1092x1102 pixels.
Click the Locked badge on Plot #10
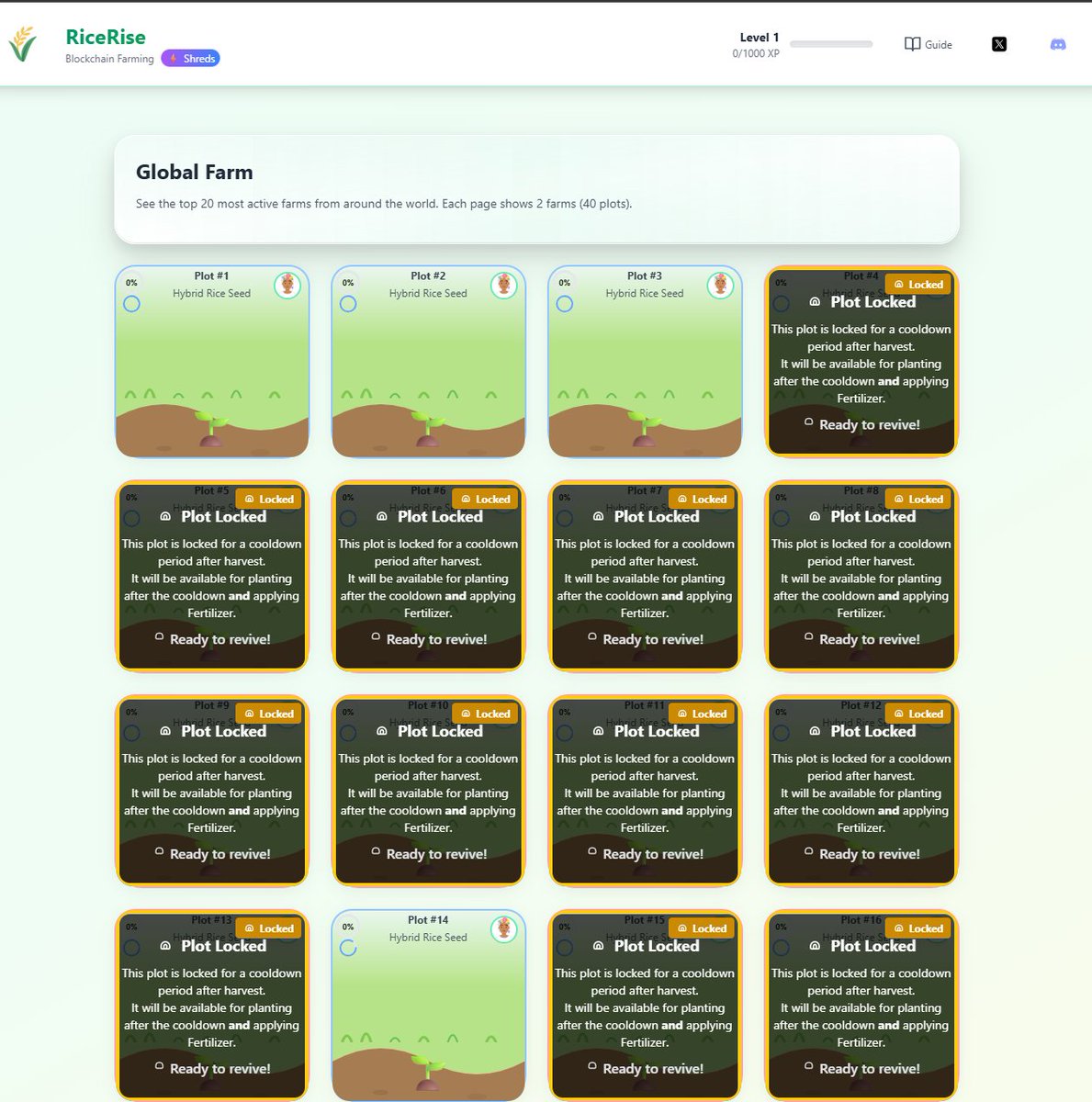[485, 714]
